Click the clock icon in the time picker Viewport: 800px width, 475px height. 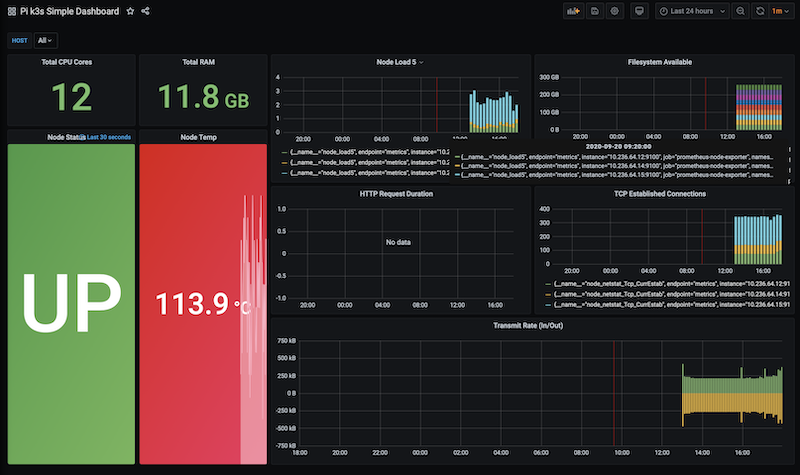click(x=663, y=11)
